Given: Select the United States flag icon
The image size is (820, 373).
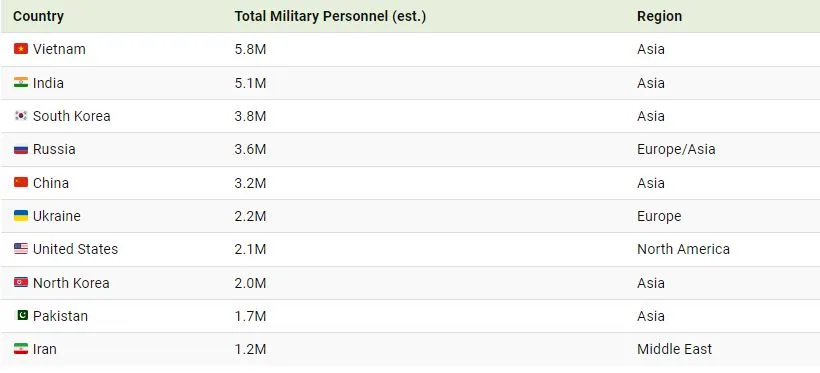Looking at the screenshot, I should click(x=21, y=249).
